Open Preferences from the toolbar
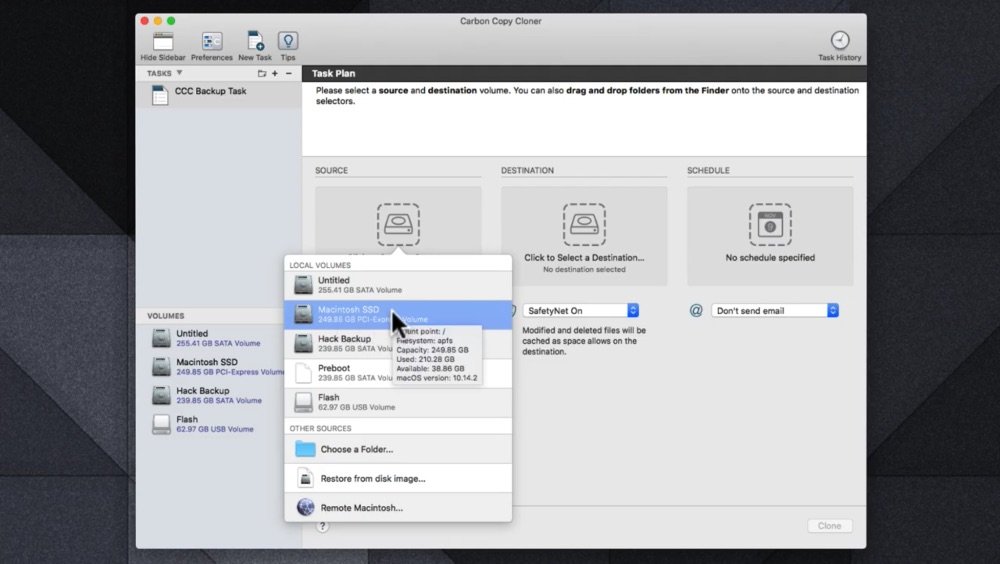1000x564 pixels. pyautogui.click(x=212, y=42)
